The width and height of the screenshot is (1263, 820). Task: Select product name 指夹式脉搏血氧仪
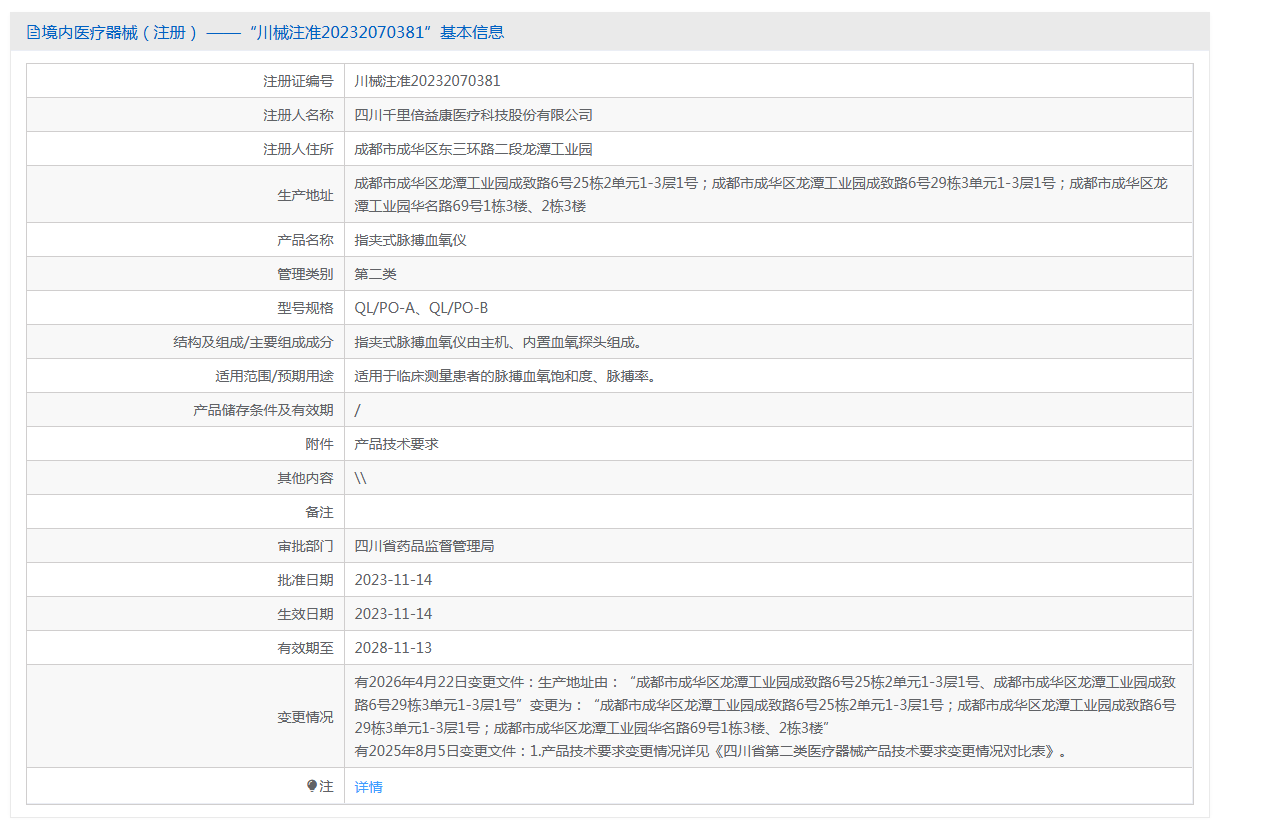pyautogui.click(x=411, y=240)
